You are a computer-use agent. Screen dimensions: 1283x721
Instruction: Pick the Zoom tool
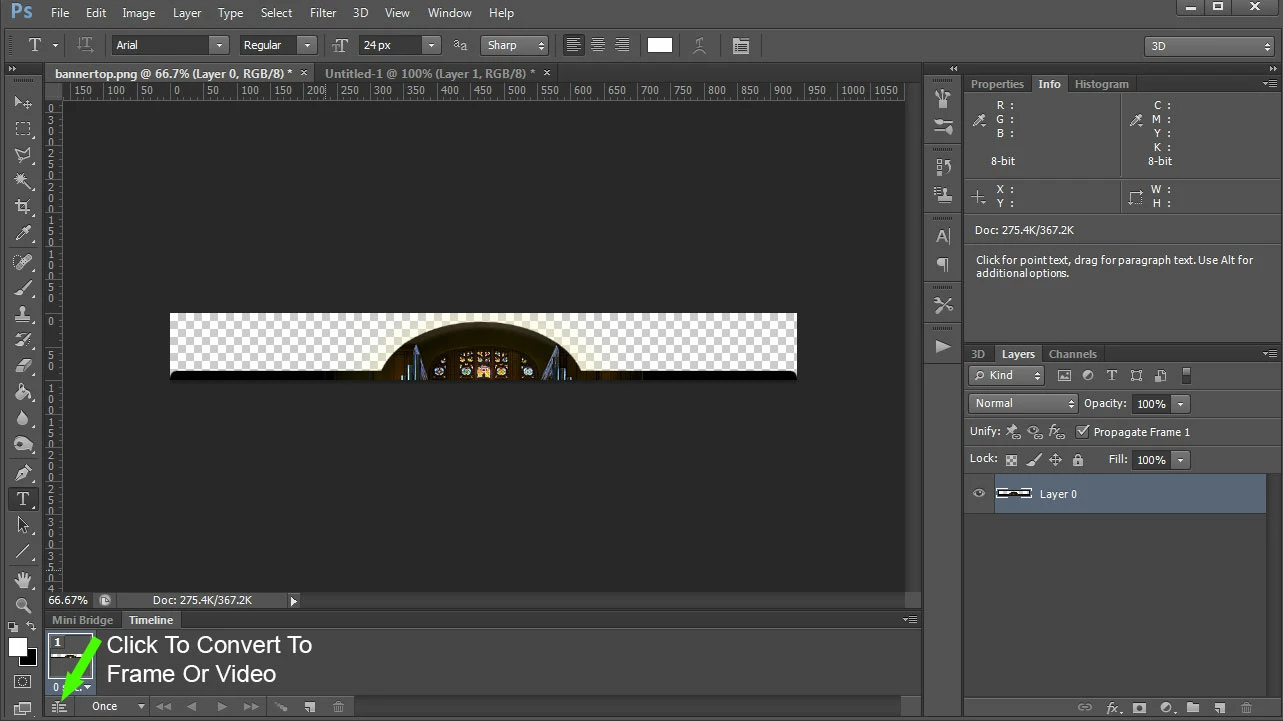[23, 605]
